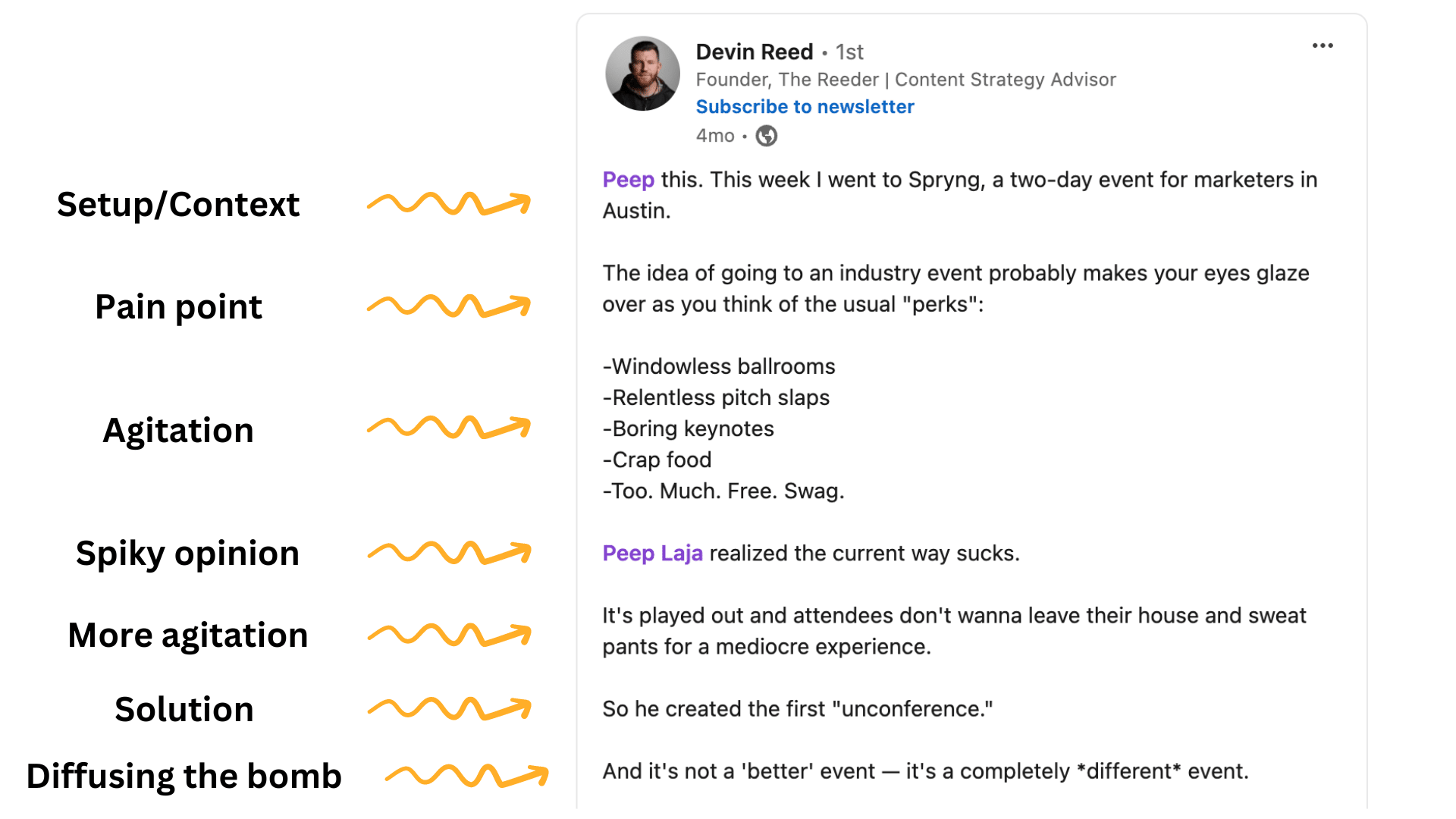Click the 1st connection degree badge
Image resolution: width=1456 pixels, height=819 pixels.
[x=849, y=52]
